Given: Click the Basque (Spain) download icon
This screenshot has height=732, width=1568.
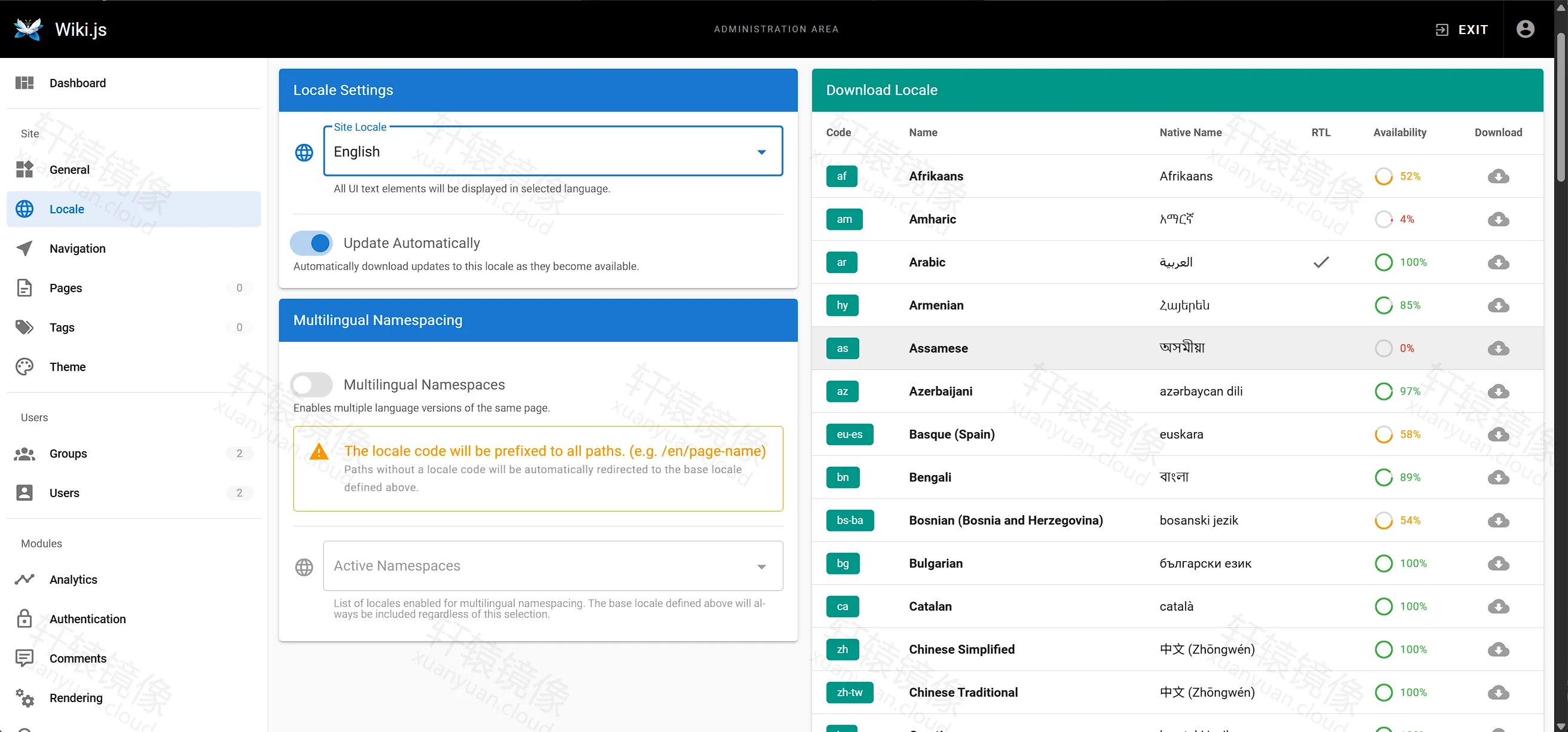Looking at the screenshot, I should coord(1498,434).
